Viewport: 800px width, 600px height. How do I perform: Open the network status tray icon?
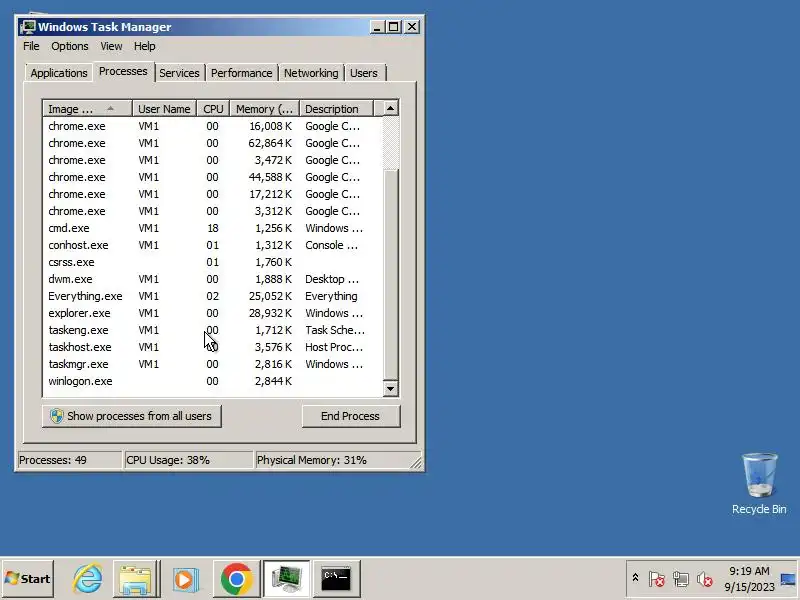(x=681, y=579)
